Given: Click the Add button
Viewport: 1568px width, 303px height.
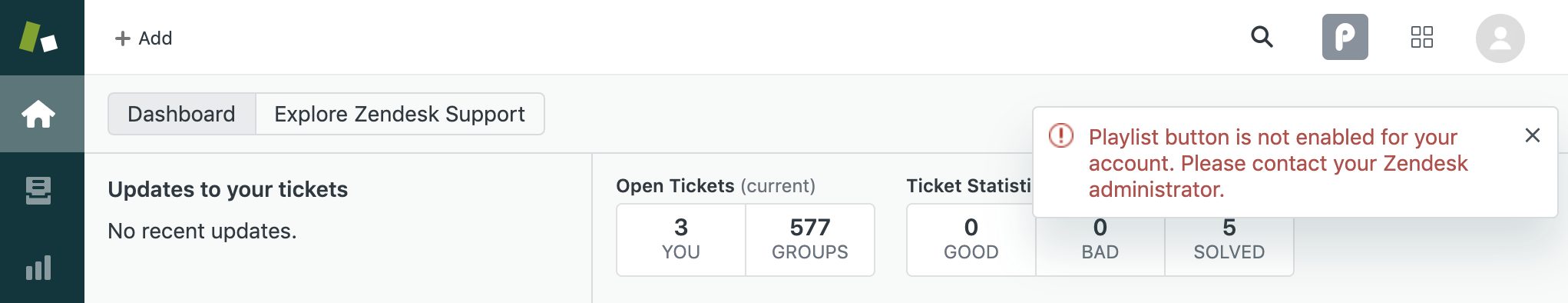Looking at the screenshot, I should click(143, 38).
